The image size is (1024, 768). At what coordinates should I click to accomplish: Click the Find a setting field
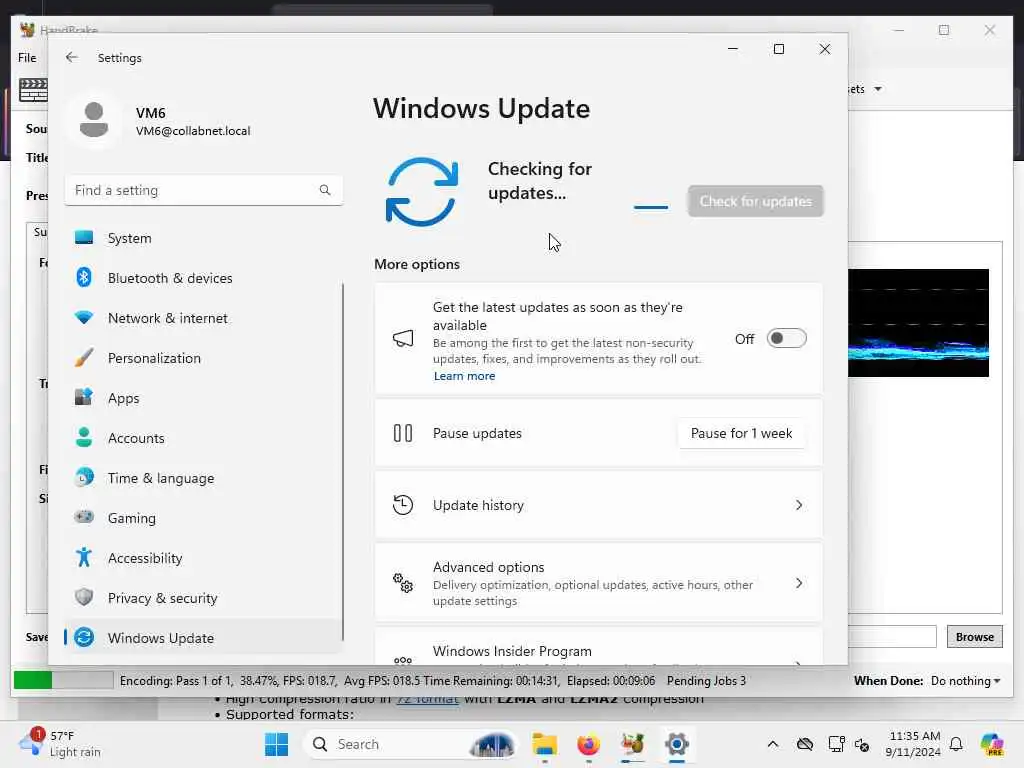coord(204,190)
